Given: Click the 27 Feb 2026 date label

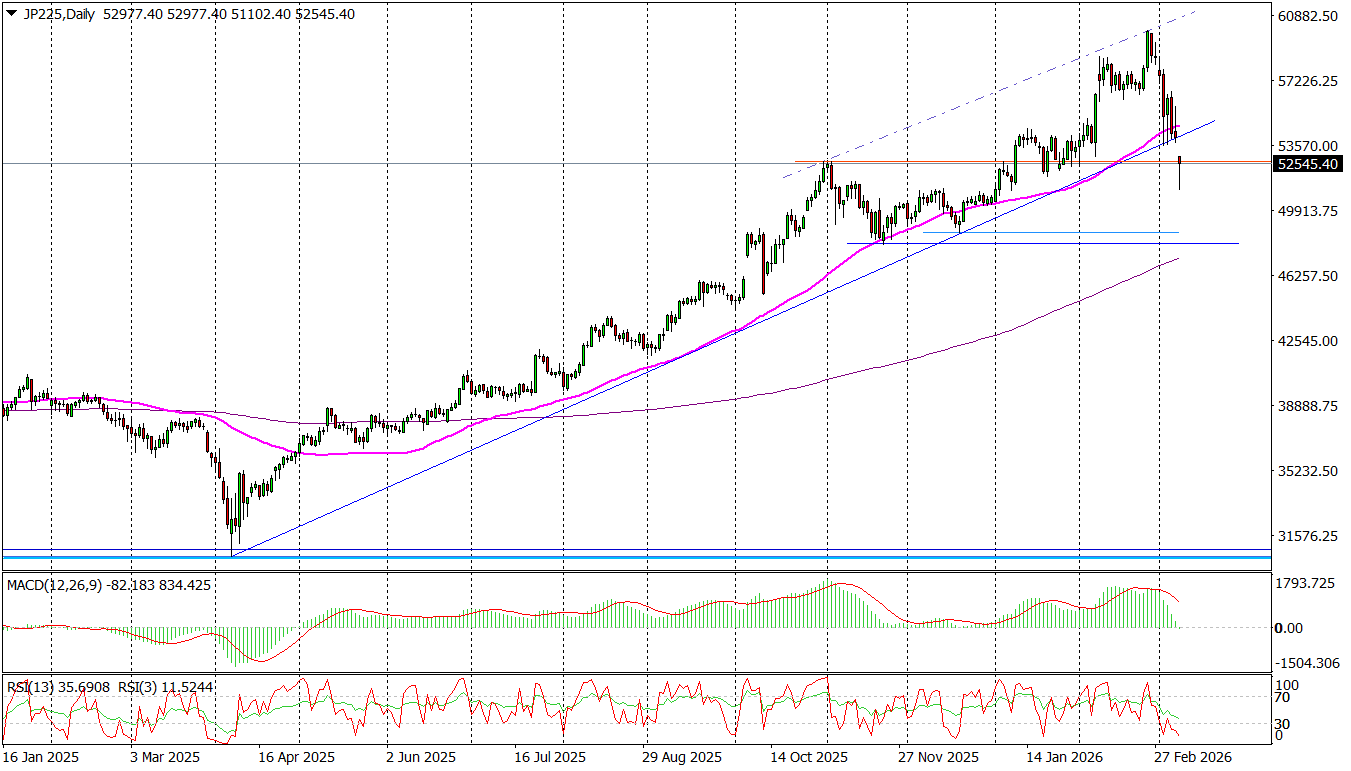Looking at the screenshot, I should click(x=1190, y=757).
